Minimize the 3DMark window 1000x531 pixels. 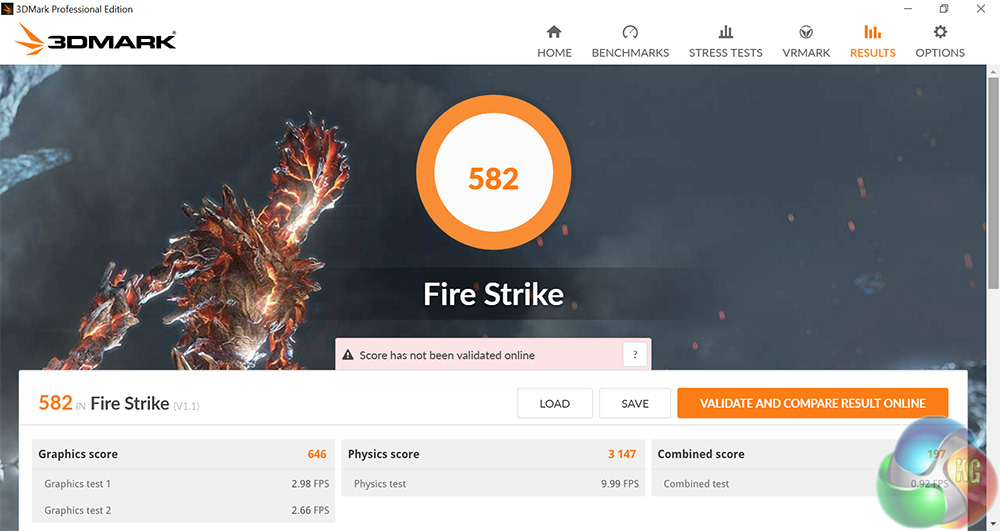coord(908,9)
